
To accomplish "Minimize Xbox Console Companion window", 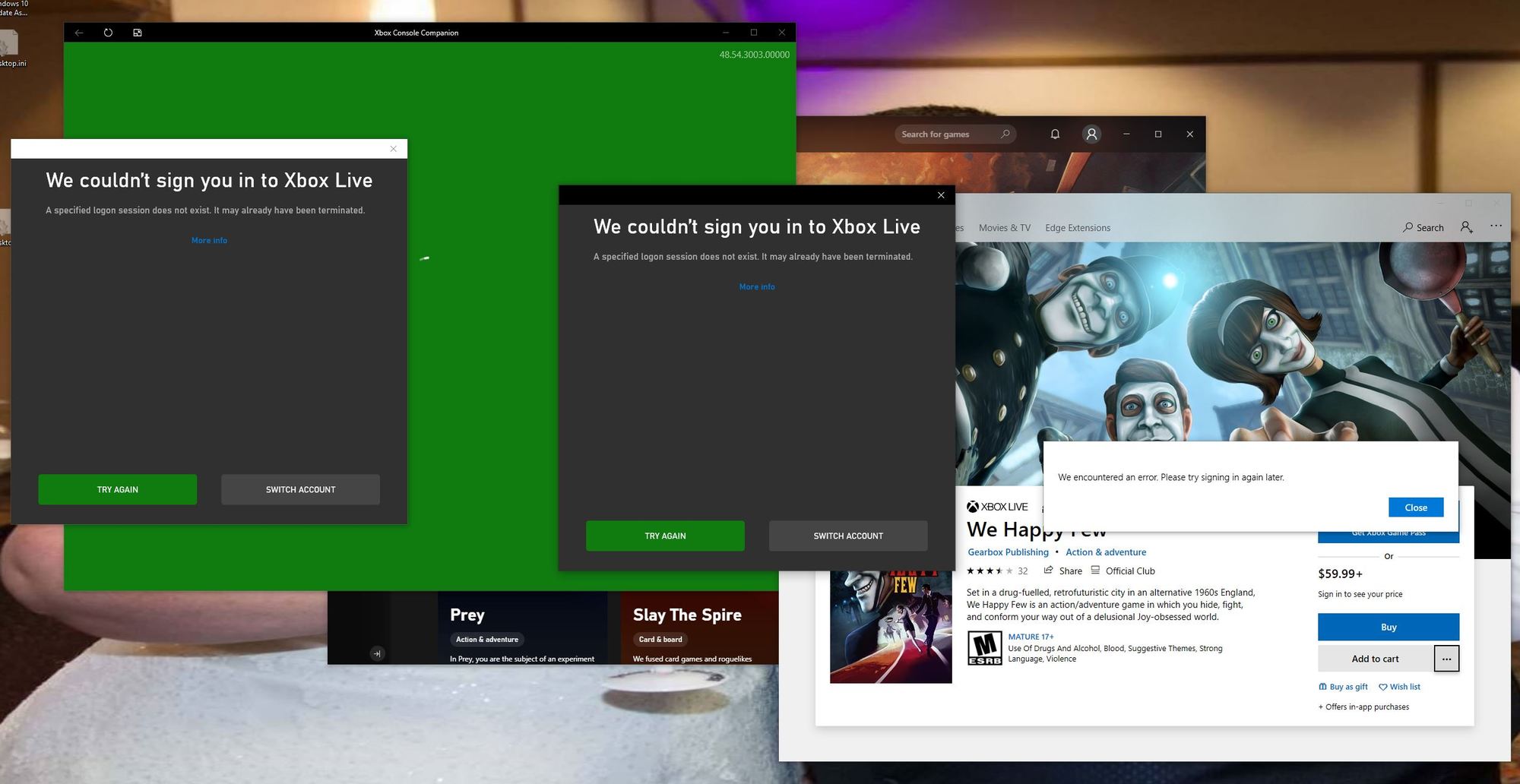I will click(726, 33).
